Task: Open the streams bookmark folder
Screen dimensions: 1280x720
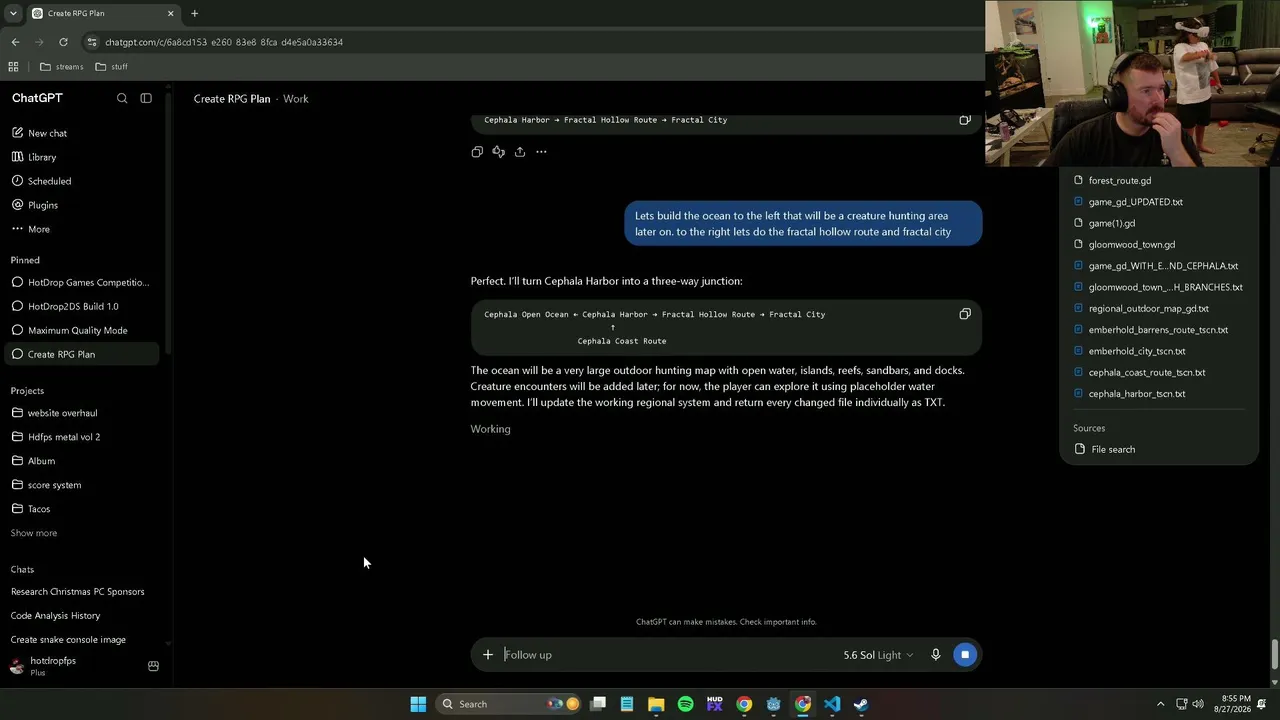Action: 62,67
